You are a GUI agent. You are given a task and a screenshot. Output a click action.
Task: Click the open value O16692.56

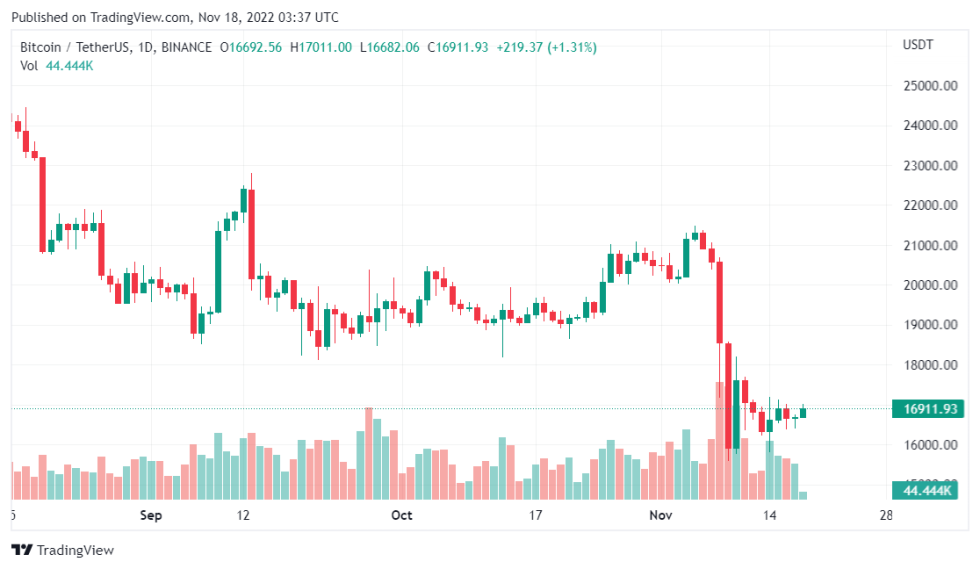tap(254, 47)
